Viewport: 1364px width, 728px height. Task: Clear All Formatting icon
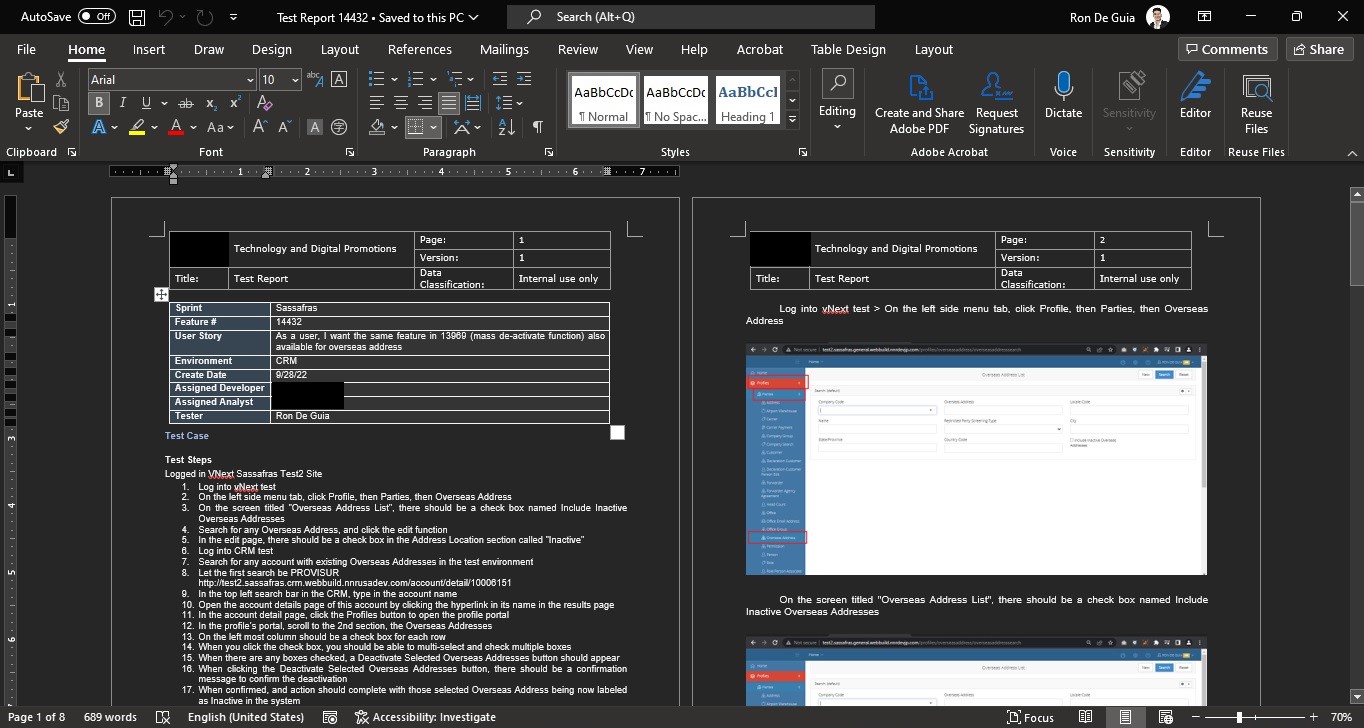coord(264,103)
